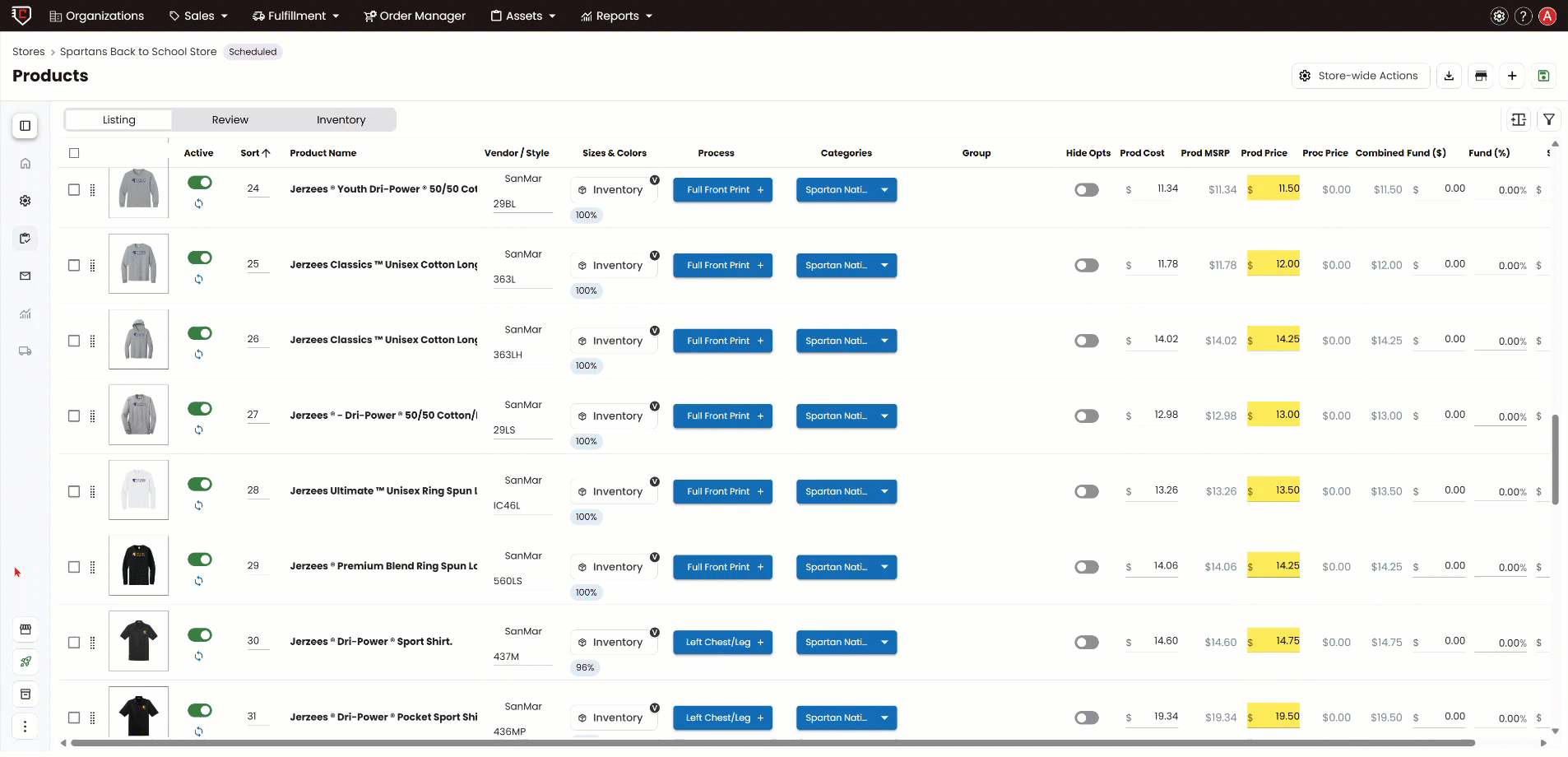Sort by the Sort column header
Viewport: 1568px width, 757px height.
[x=255, y=153]
